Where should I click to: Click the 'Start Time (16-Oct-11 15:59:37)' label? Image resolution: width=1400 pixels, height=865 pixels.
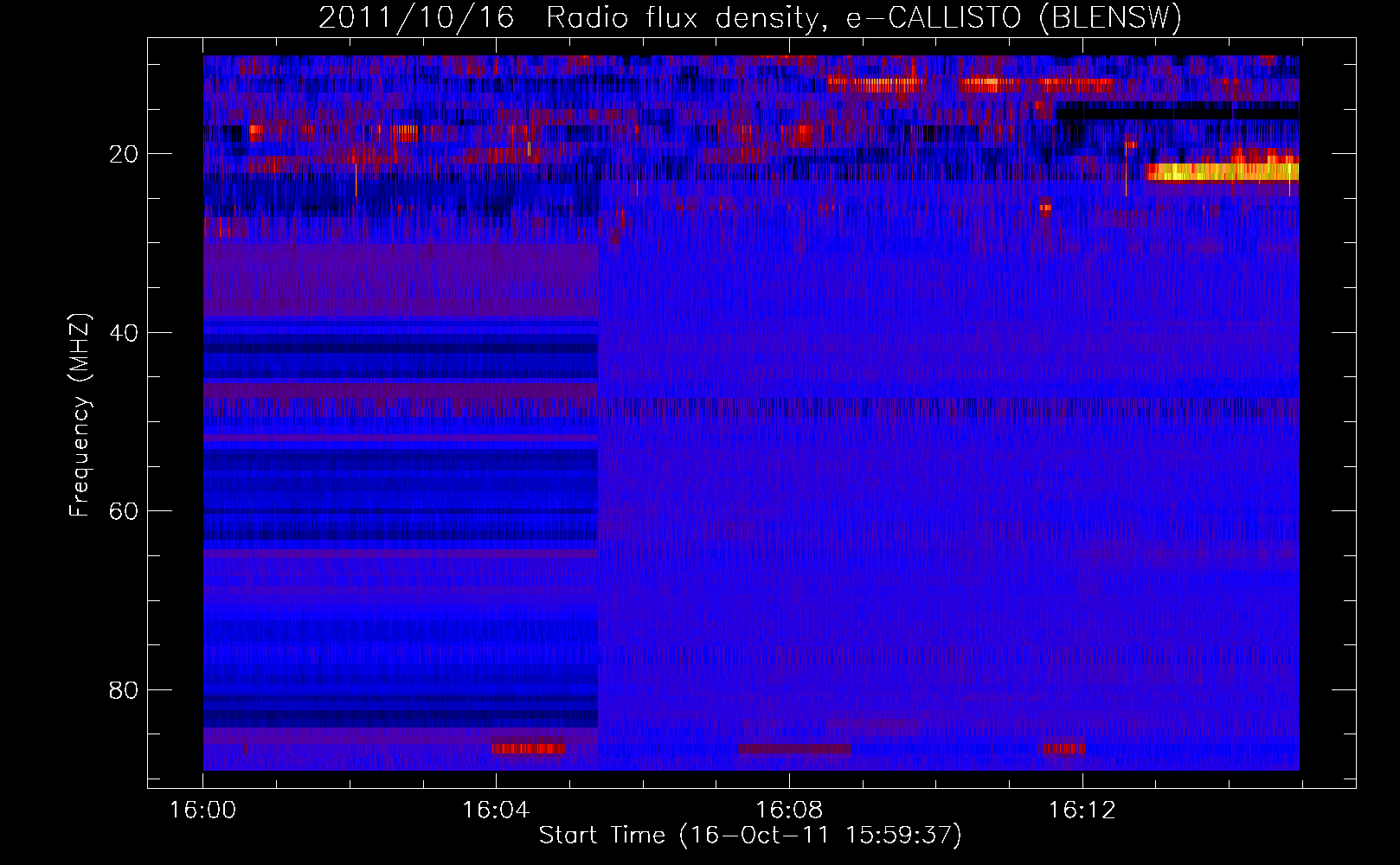750,836
